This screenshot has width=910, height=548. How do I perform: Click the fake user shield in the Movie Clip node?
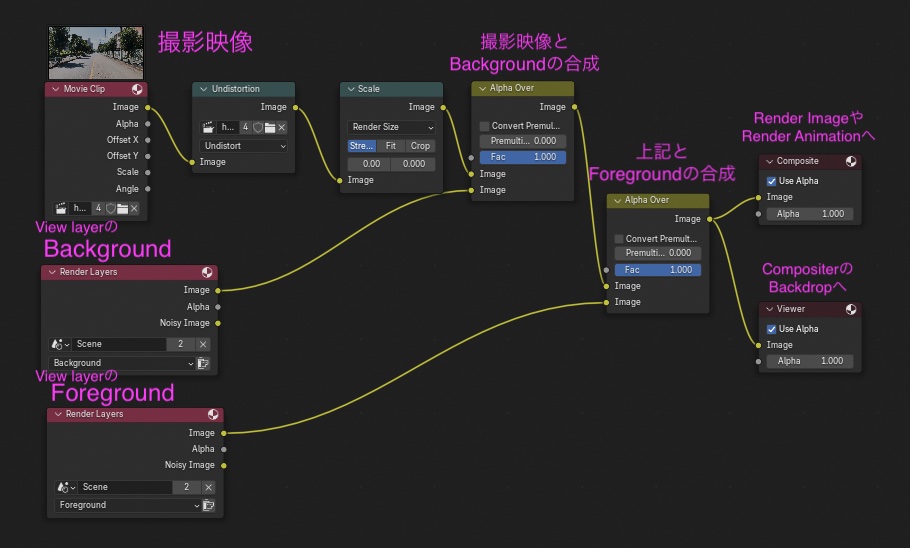(111, 208)
